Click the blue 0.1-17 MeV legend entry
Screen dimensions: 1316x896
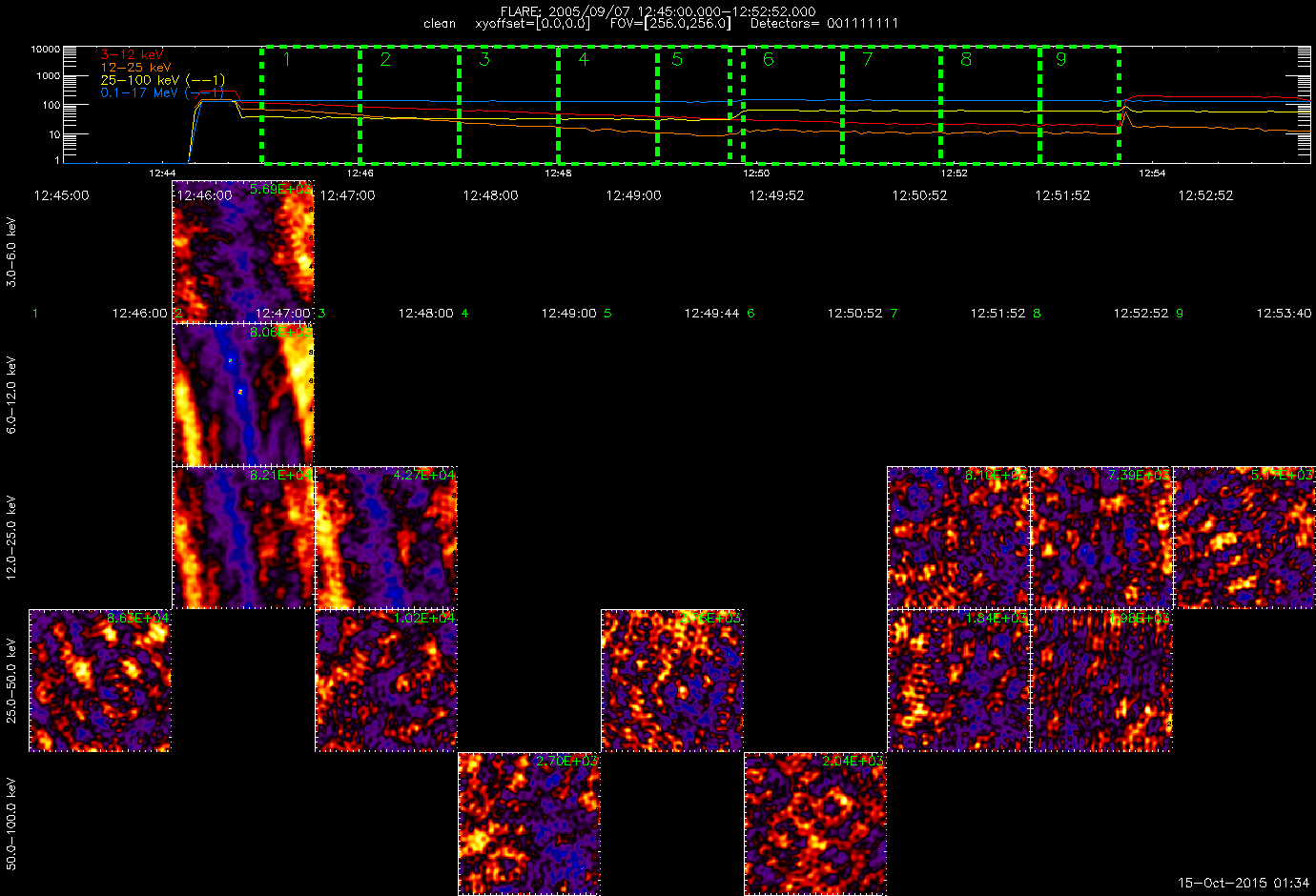click(161, 92)
